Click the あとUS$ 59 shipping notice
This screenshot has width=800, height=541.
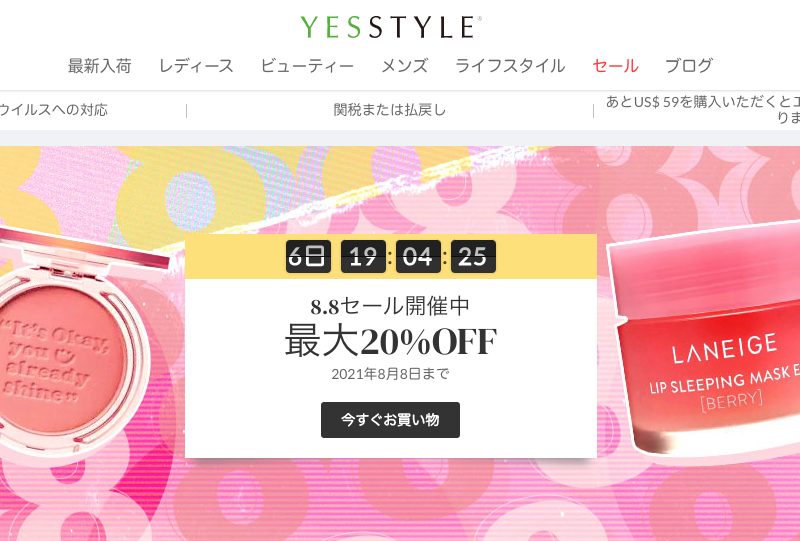(703, 110)
